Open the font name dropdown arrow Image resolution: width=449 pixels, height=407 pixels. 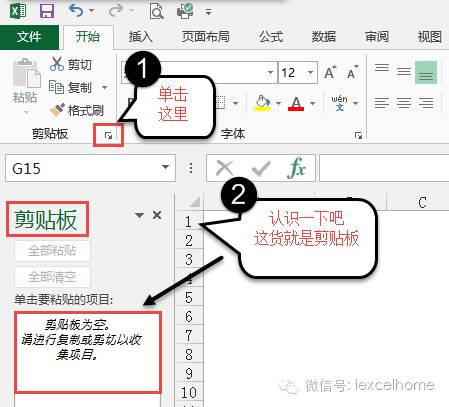coord(270,73)
